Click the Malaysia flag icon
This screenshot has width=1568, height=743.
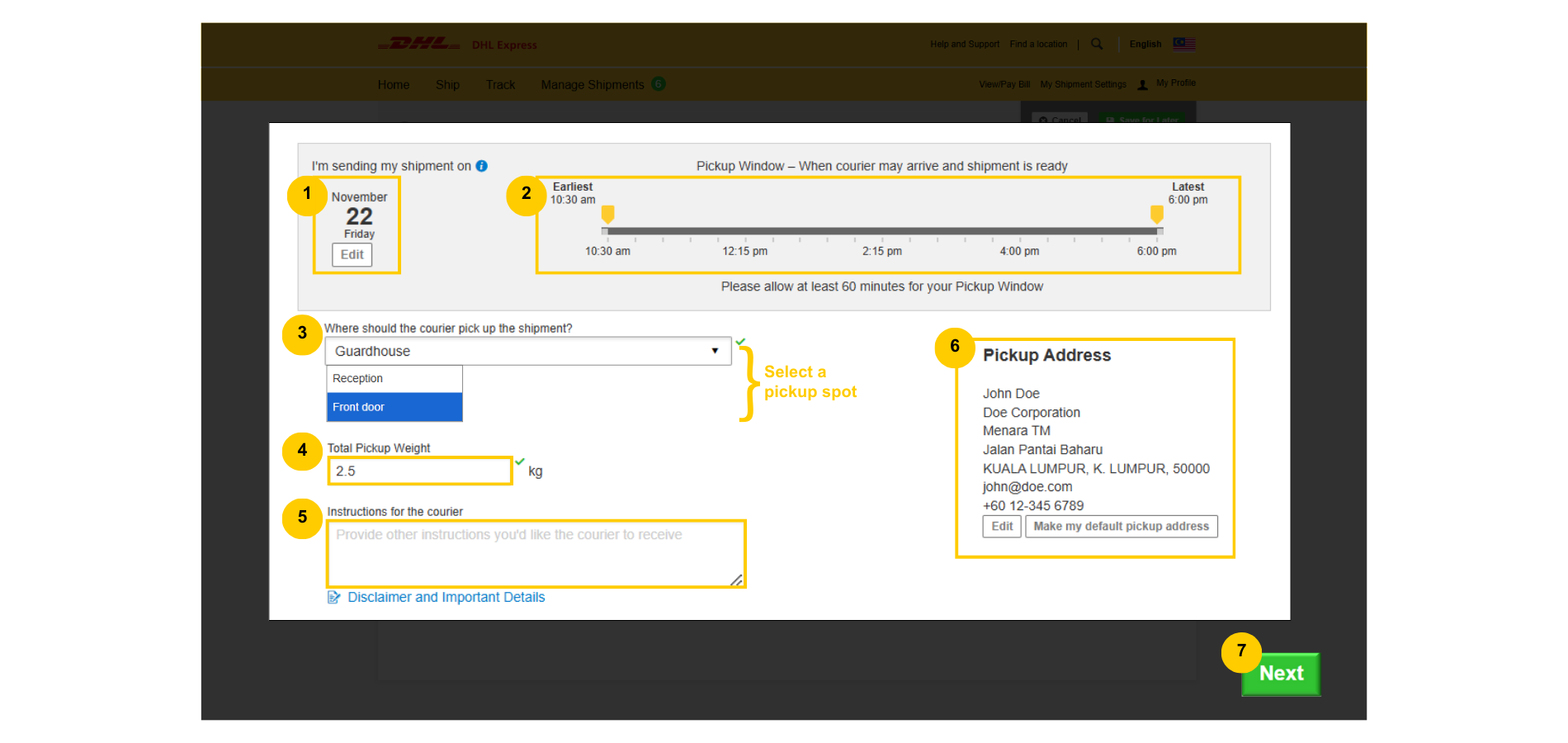(1184, 44)
